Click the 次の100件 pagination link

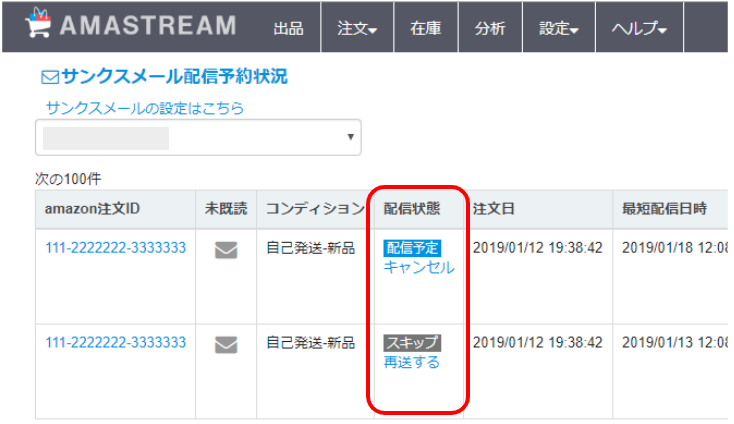pos(68,178)
